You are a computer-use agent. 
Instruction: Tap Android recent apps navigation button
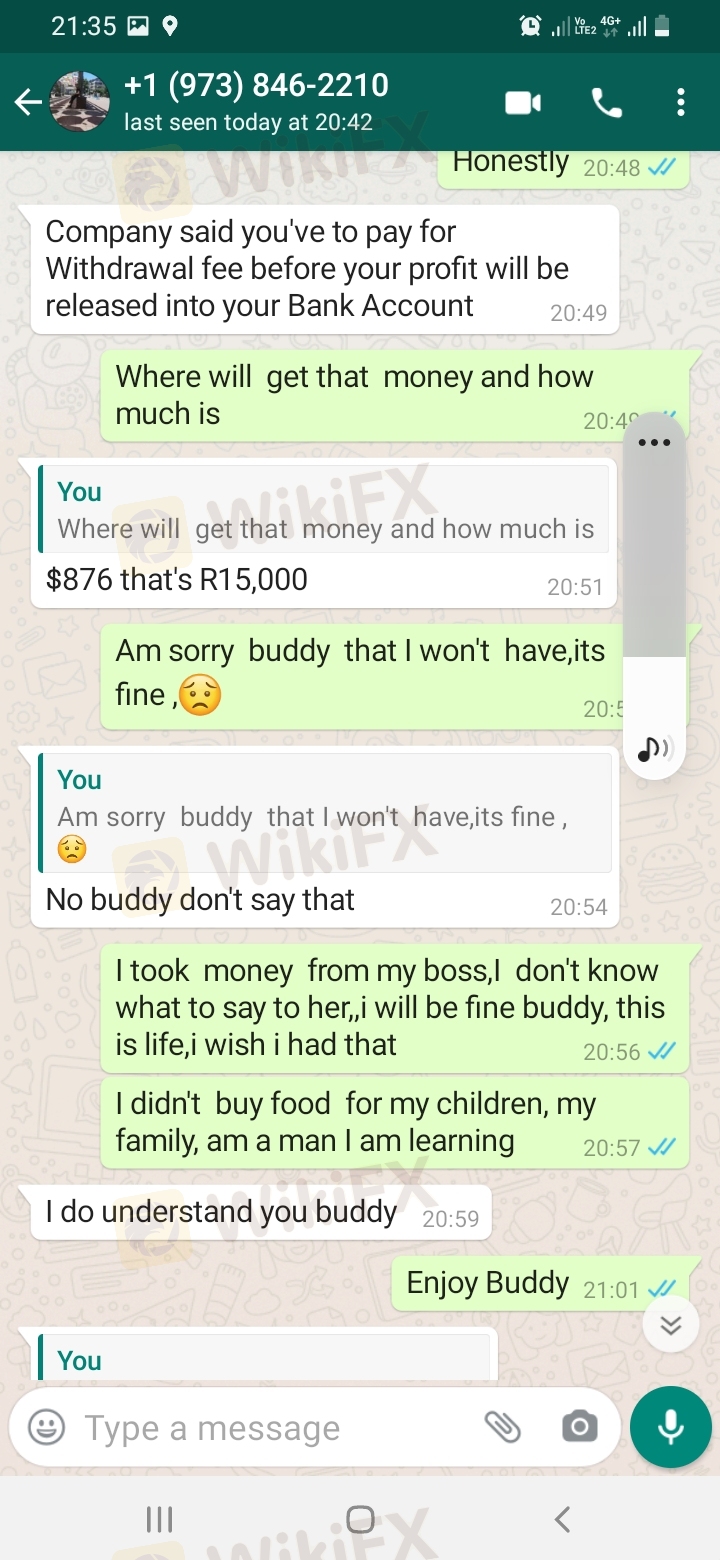(159, 1520)
